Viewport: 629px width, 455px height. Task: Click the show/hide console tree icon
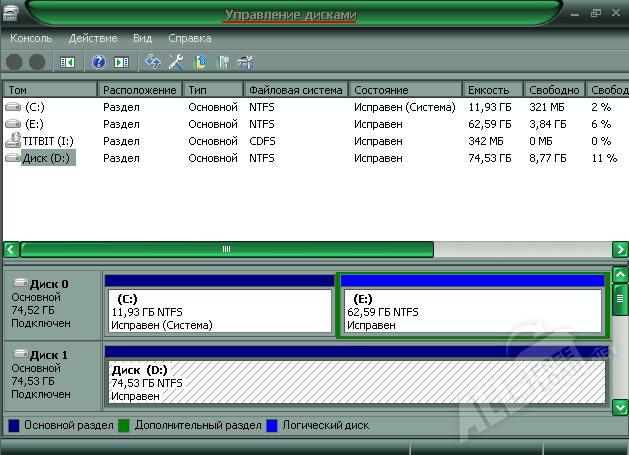tap(68, 62)
